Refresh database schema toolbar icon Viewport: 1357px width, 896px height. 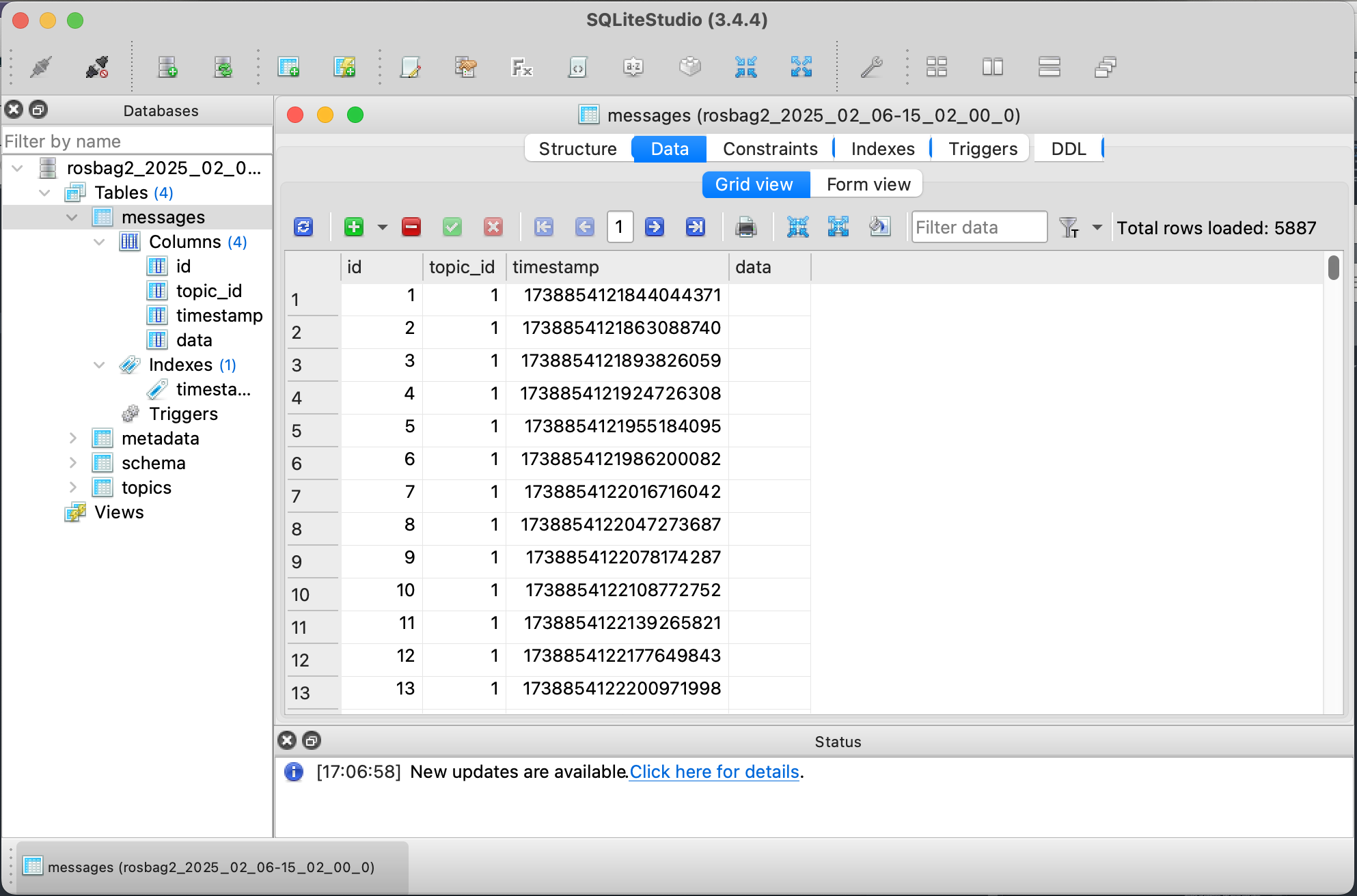point(223,67)
